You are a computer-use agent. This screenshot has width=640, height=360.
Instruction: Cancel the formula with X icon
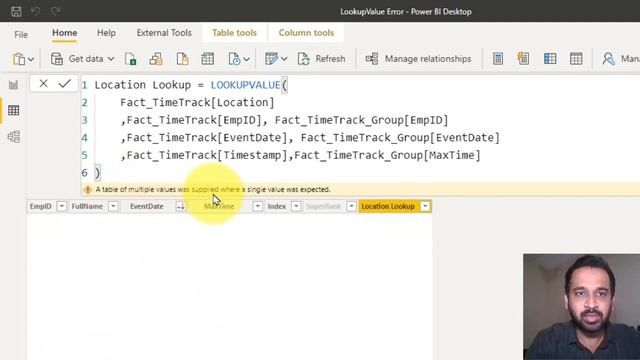(43, 84)
